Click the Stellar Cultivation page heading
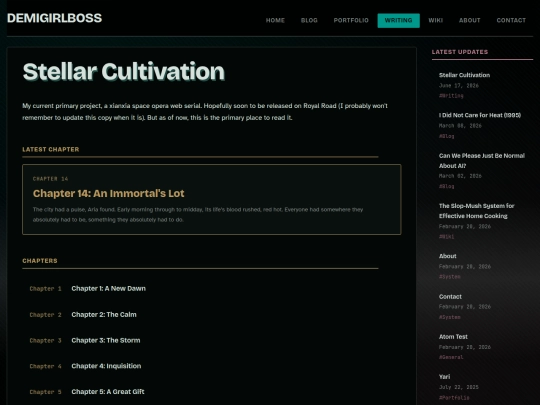The width and height of the screenshot is (540, 405). [124, 72]
